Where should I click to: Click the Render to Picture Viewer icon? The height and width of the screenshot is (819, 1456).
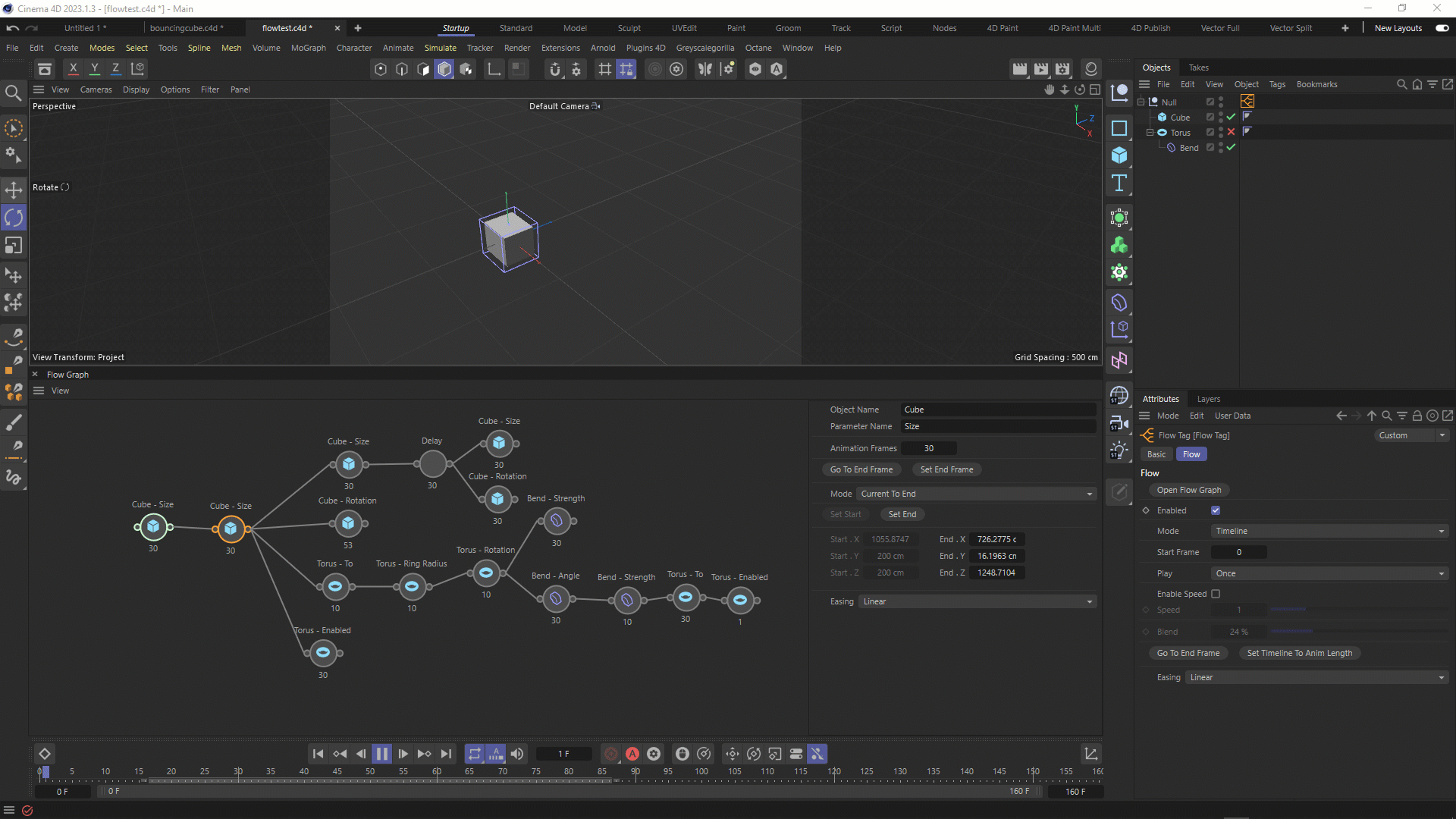click(1041, 69)
